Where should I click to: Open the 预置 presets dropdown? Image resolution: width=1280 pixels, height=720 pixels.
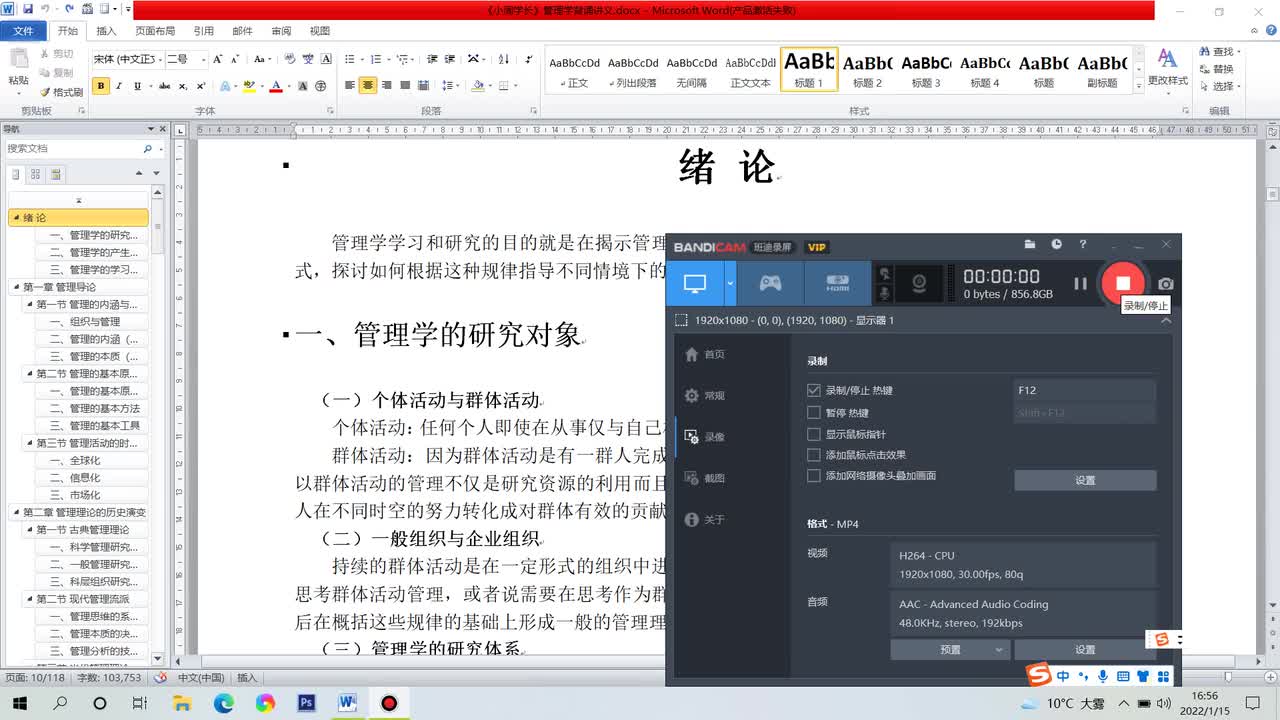(950, 650)
